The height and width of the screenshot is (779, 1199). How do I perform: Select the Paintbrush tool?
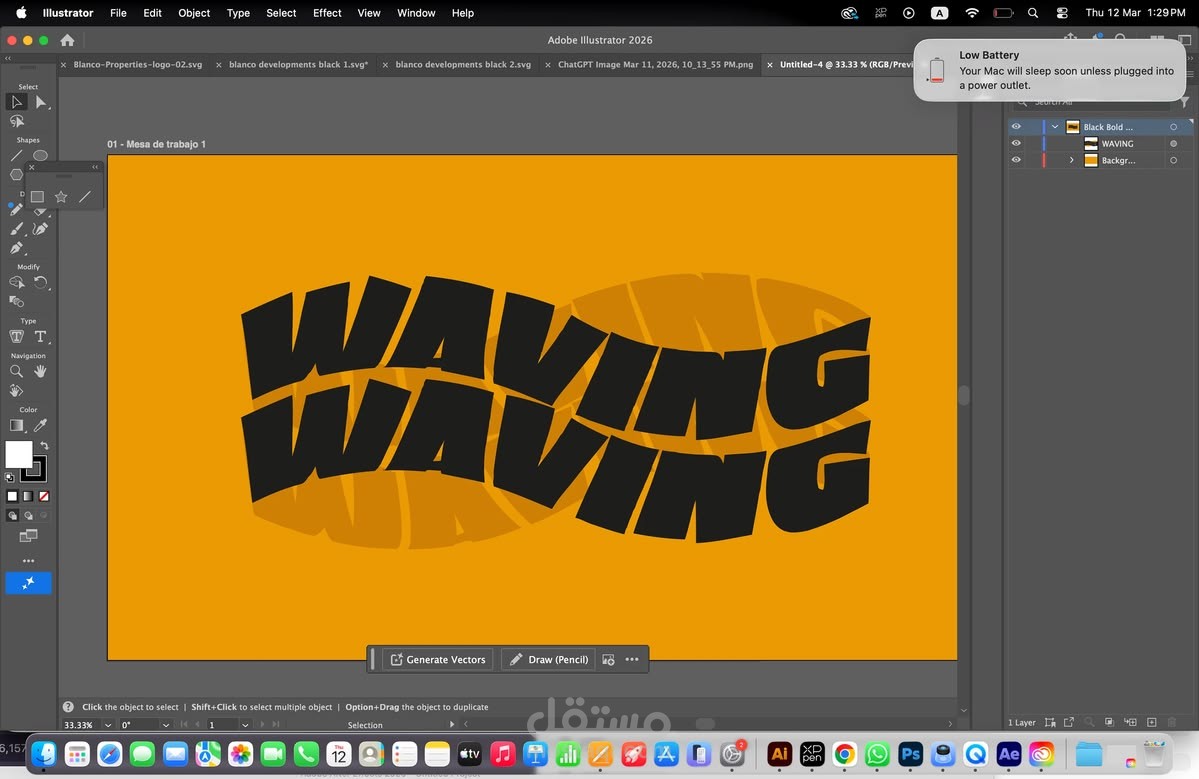pyautogui.click(x=16, y=229)
